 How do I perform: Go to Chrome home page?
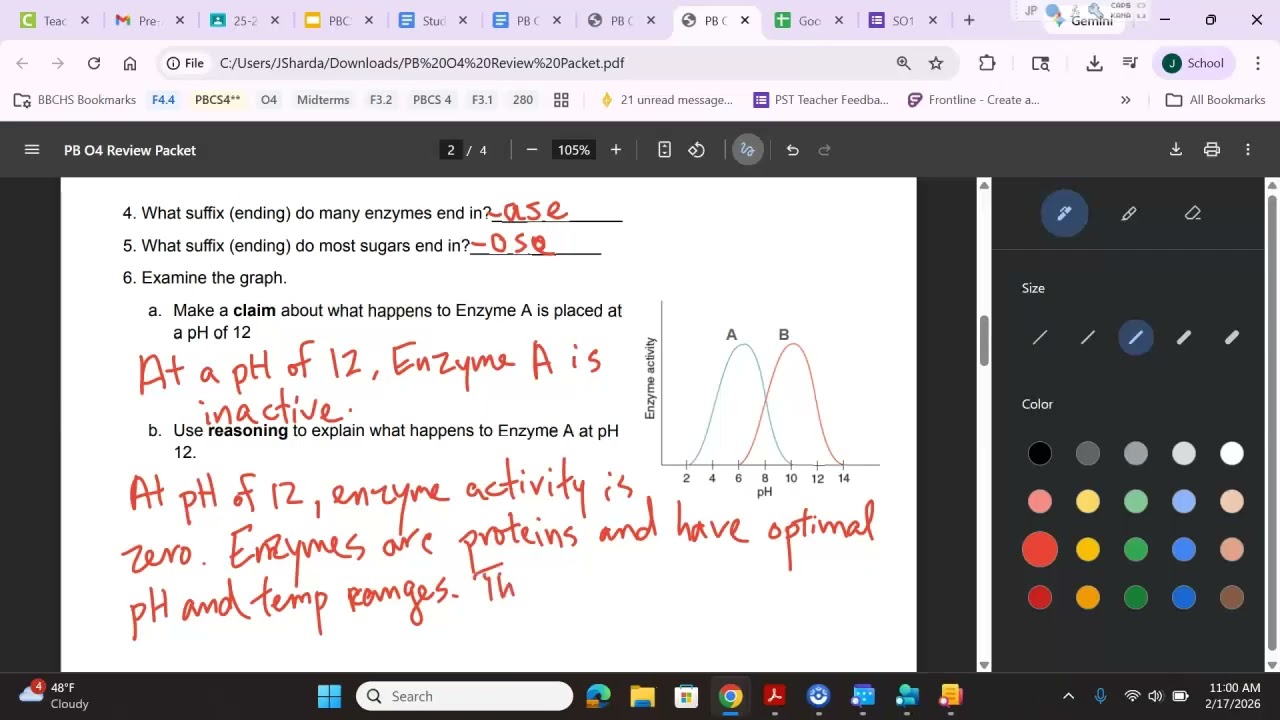point(130,63)
